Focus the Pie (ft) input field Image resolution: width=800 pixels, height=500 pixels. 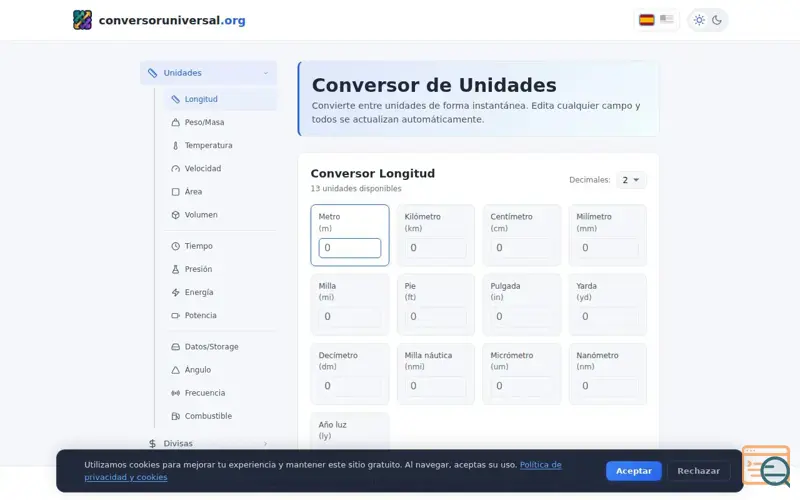point(436,317)
